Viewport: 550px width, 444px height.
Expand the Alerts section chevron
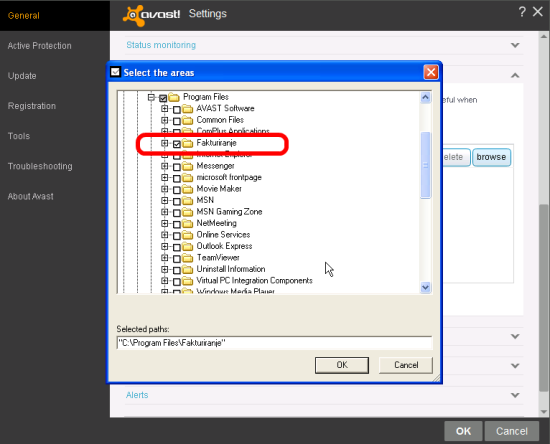515,395
